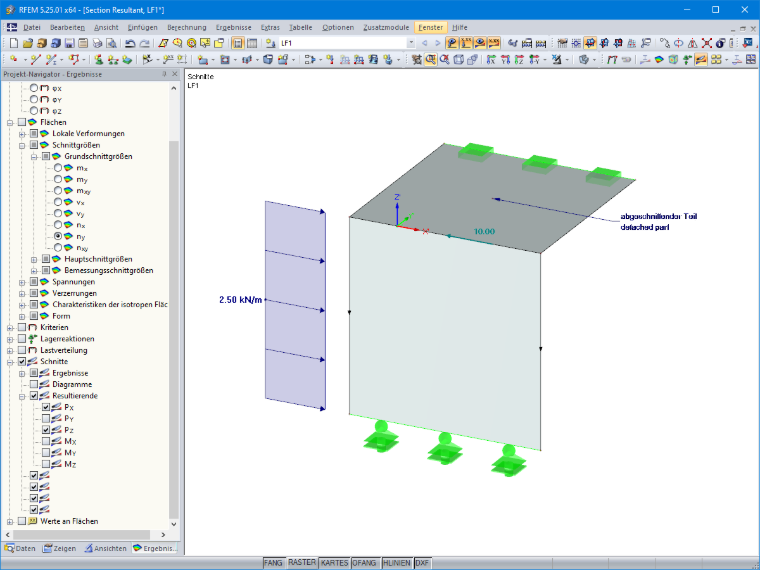Viewport: 760px width, 570px height.
Task: Expand the Werte an Flächen node
Action: tap(10, 522)
